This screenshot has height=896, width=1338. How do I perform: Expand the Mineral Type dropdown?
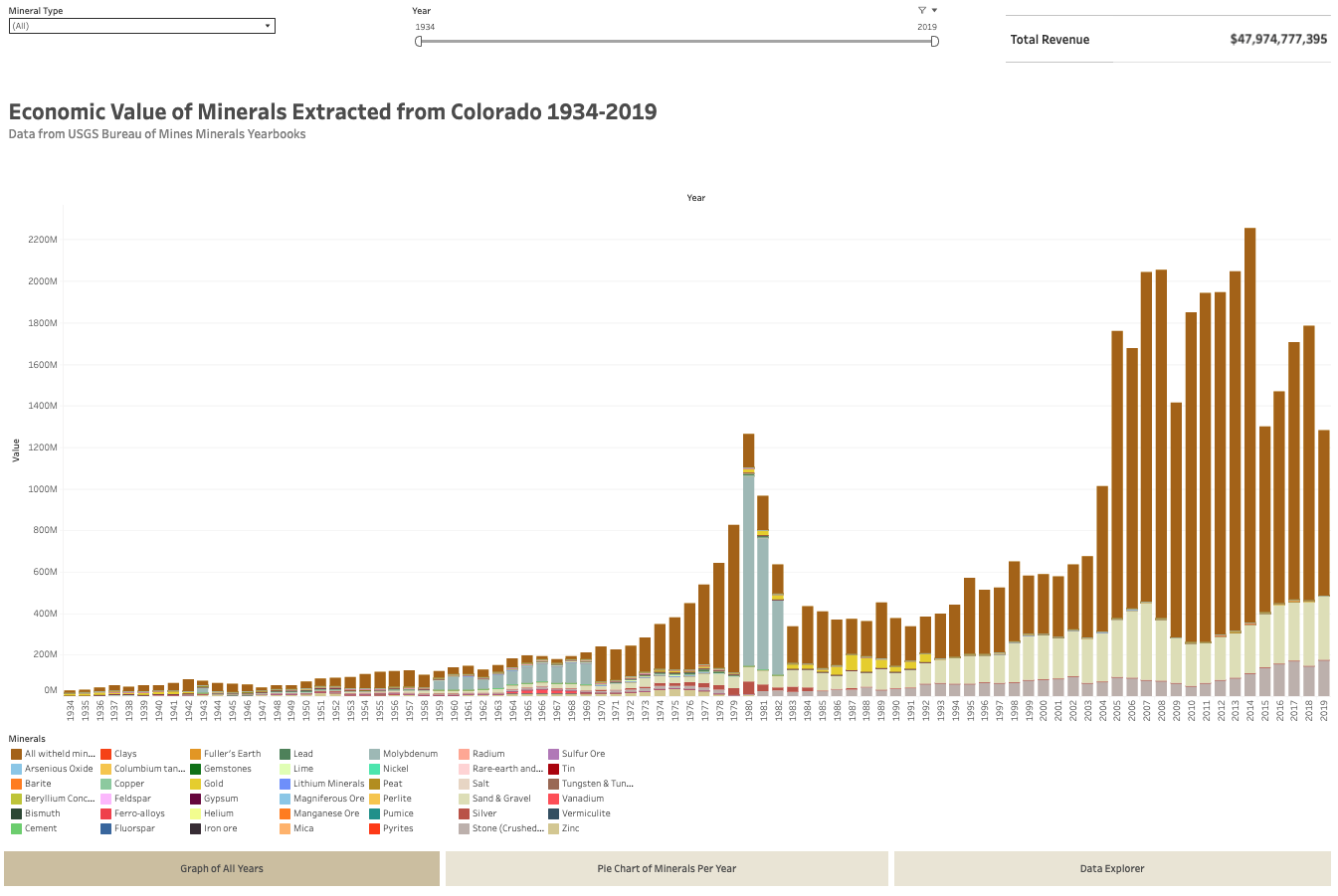pyautogui.click(x=268, y=26)
